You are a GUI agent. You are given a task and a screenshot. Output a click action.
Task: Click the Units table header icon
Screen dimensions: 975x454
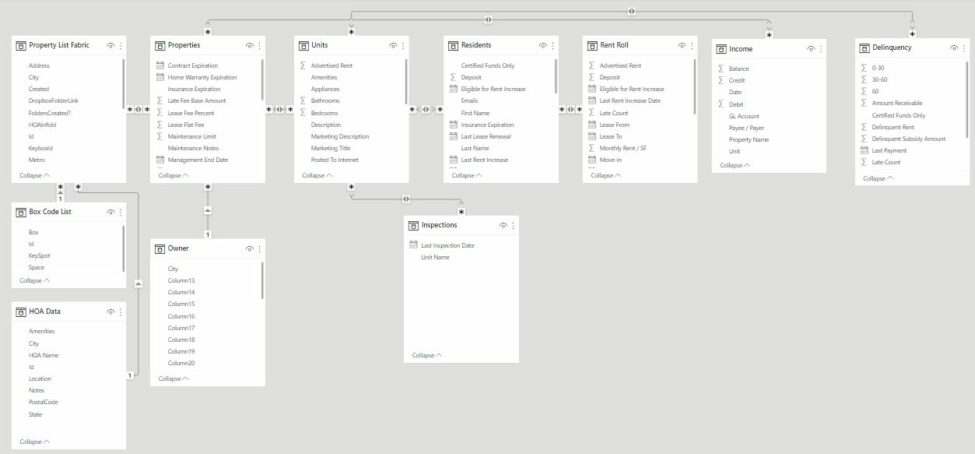tap(303, 45)
